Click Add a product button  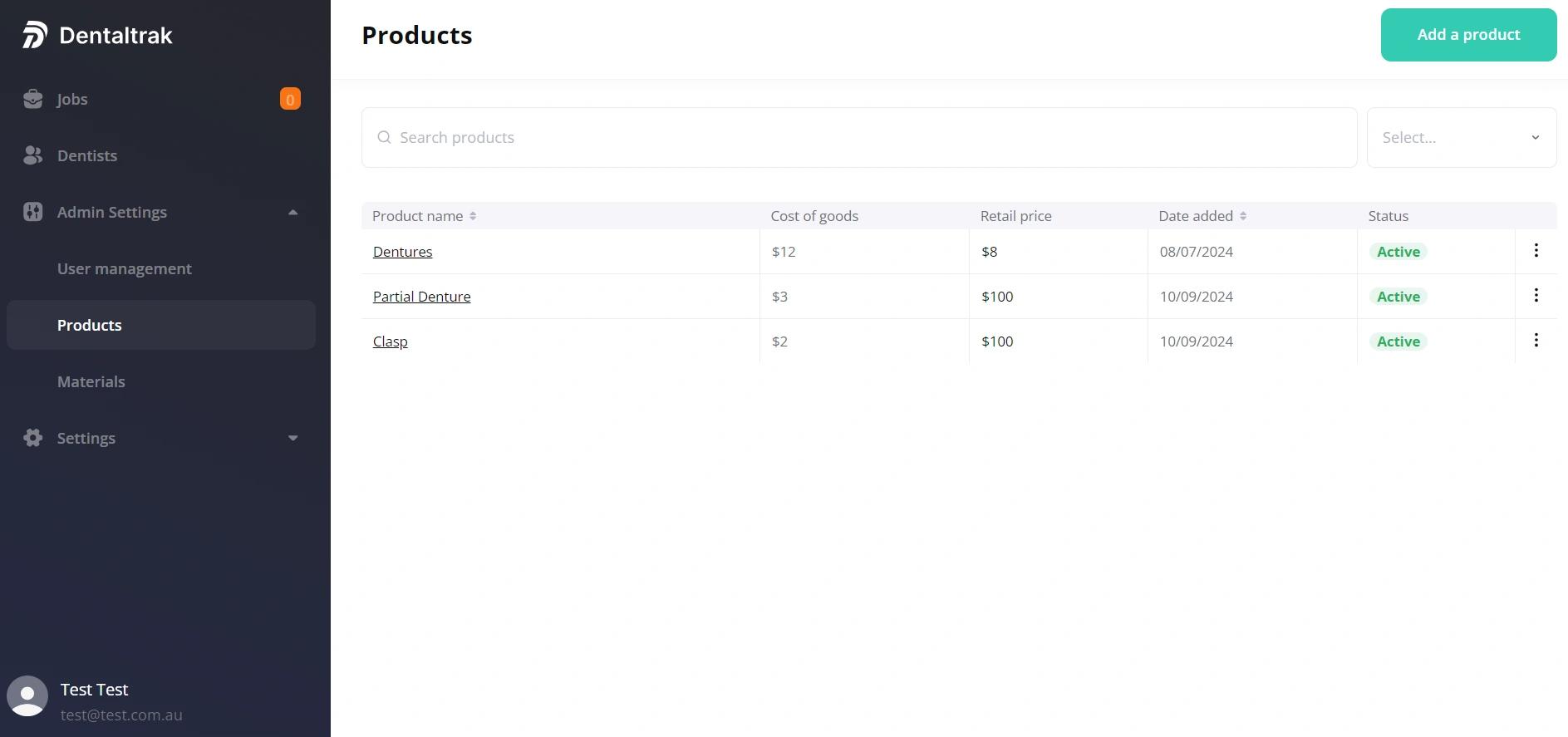click(1468, 35)
